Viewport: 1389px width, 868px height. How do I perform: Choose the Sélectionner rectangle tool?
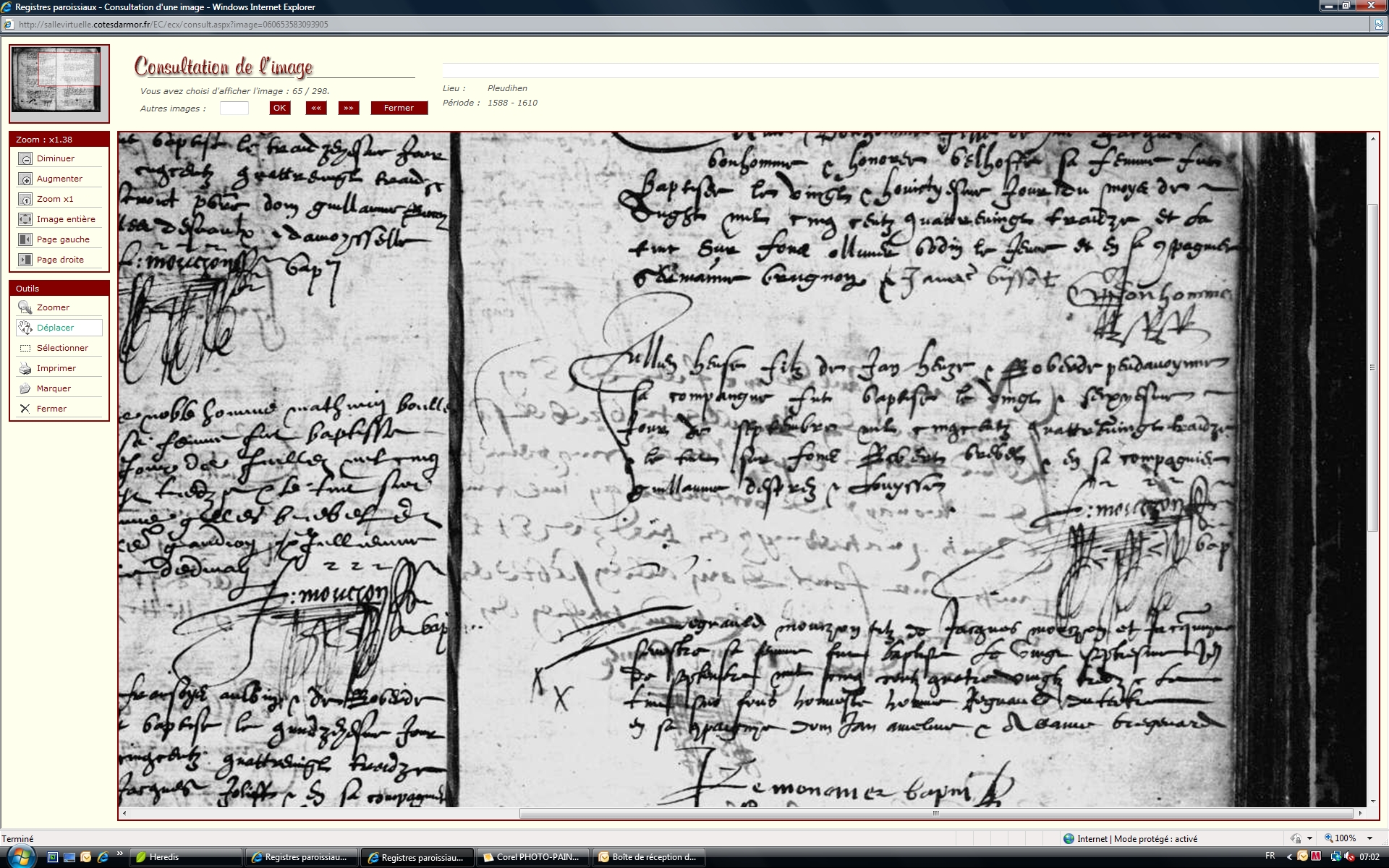[x=25, y=348]
